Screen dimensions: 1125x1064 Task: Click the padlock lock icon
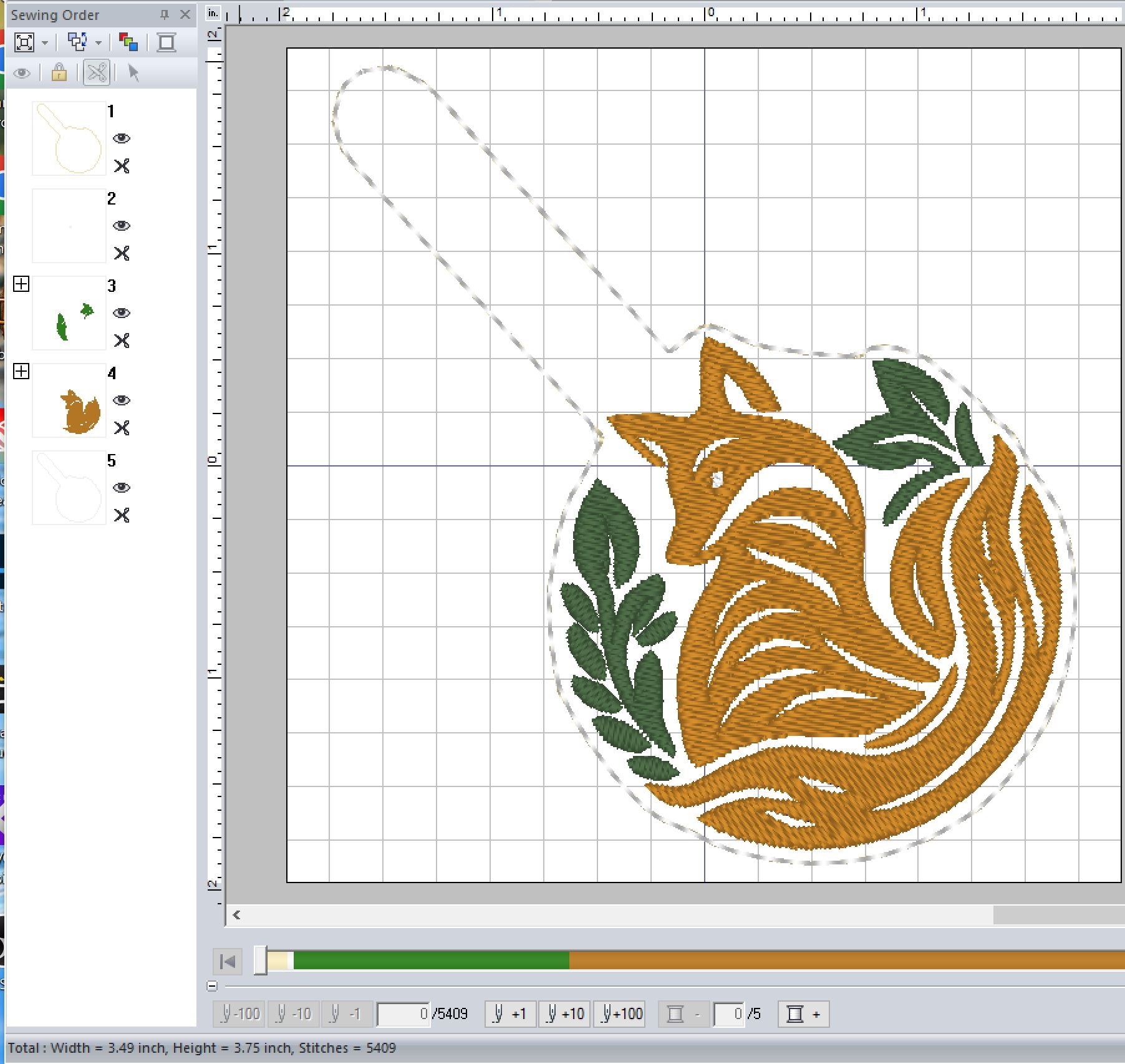pos(59,73)
